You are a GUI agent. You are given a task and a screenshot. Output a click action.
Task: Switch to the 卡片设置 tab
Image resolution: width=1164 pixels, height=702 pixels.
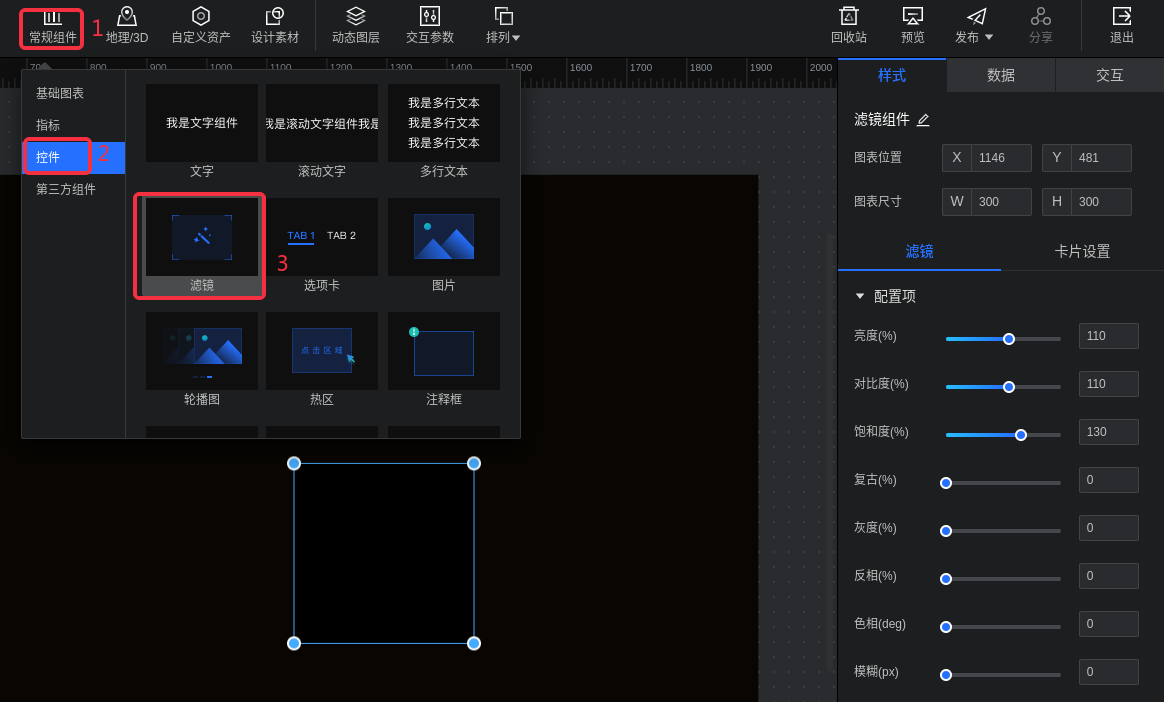(x=1082, y=251)
